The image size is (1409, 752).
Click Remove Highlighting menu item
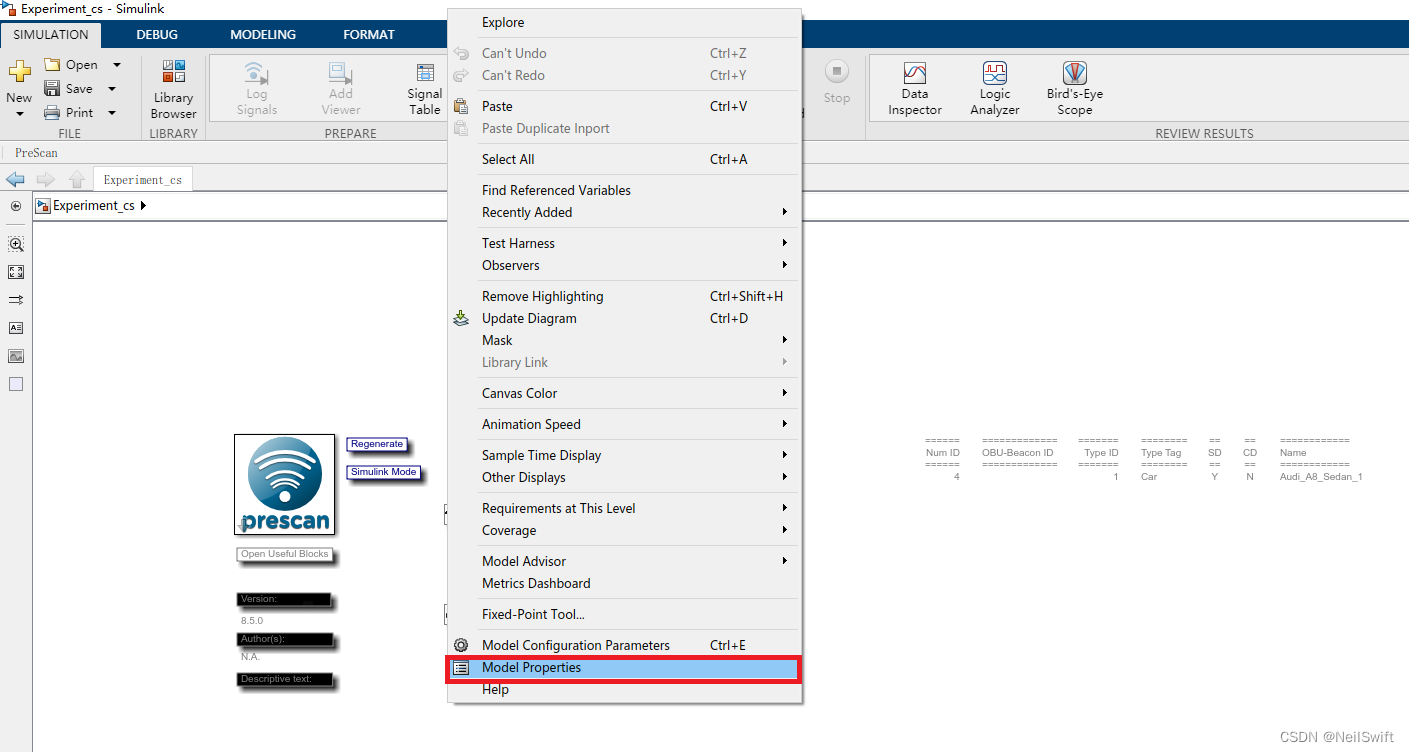point(624,296)
